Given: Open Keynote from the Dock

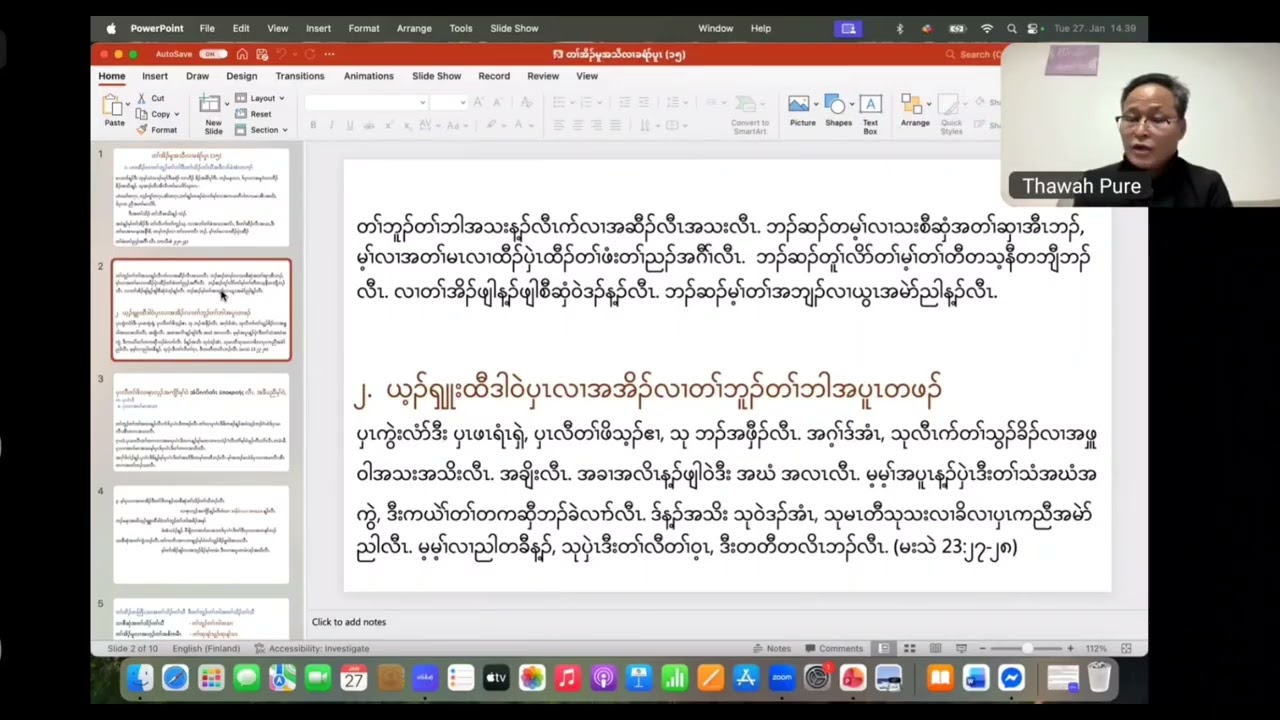Looking at the screenshot, I should (639, 678).
